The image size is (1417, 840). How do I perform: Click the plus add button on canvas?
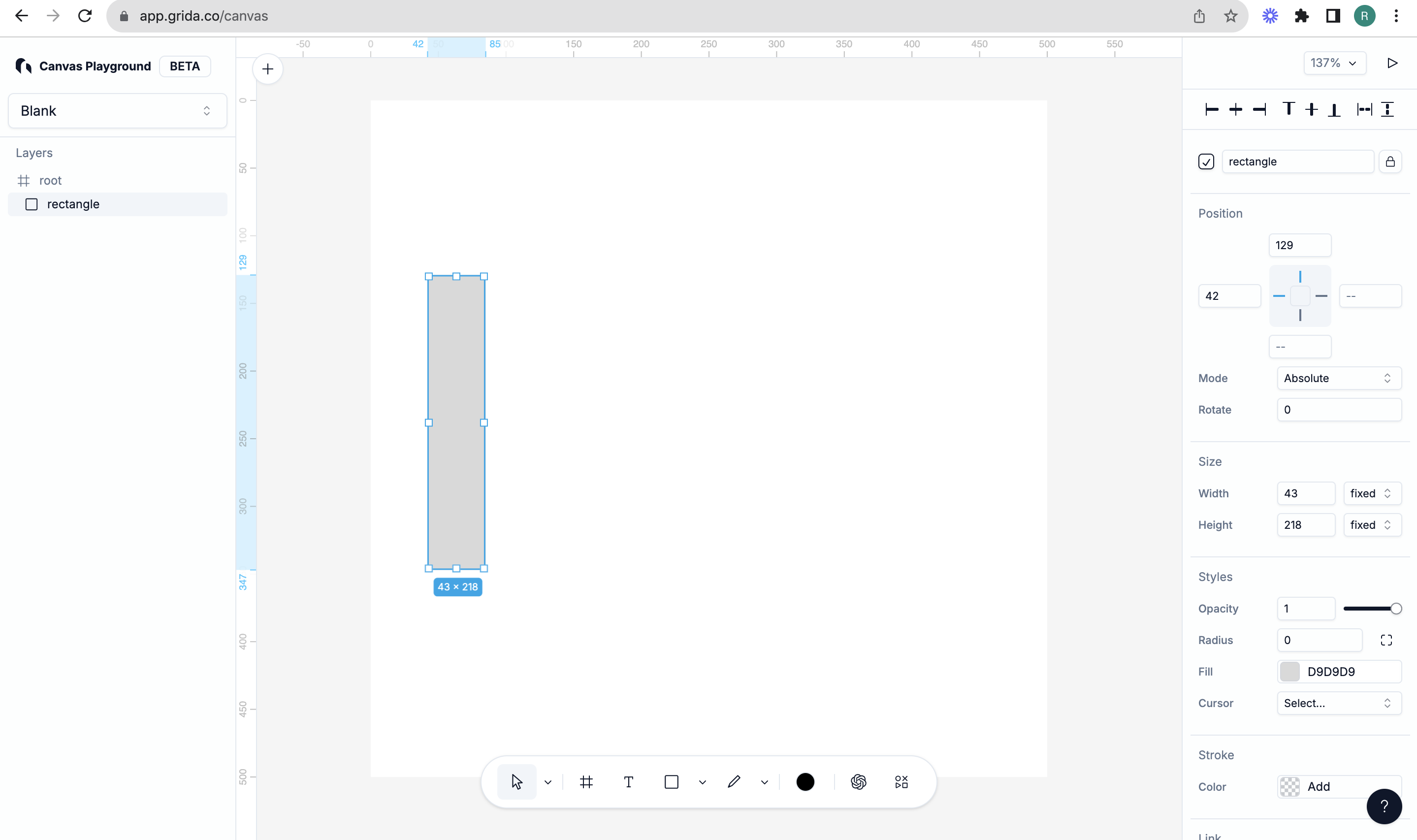coord(268,69)
